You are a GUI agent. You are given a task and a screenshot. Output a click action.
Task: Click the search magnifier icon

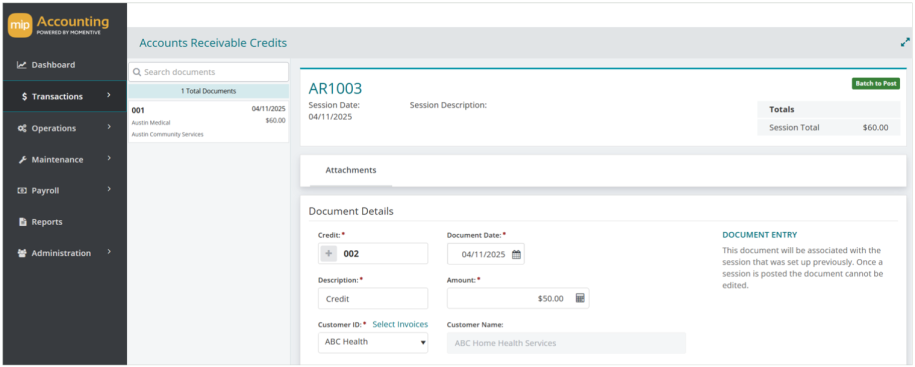[x=137, y=72]
